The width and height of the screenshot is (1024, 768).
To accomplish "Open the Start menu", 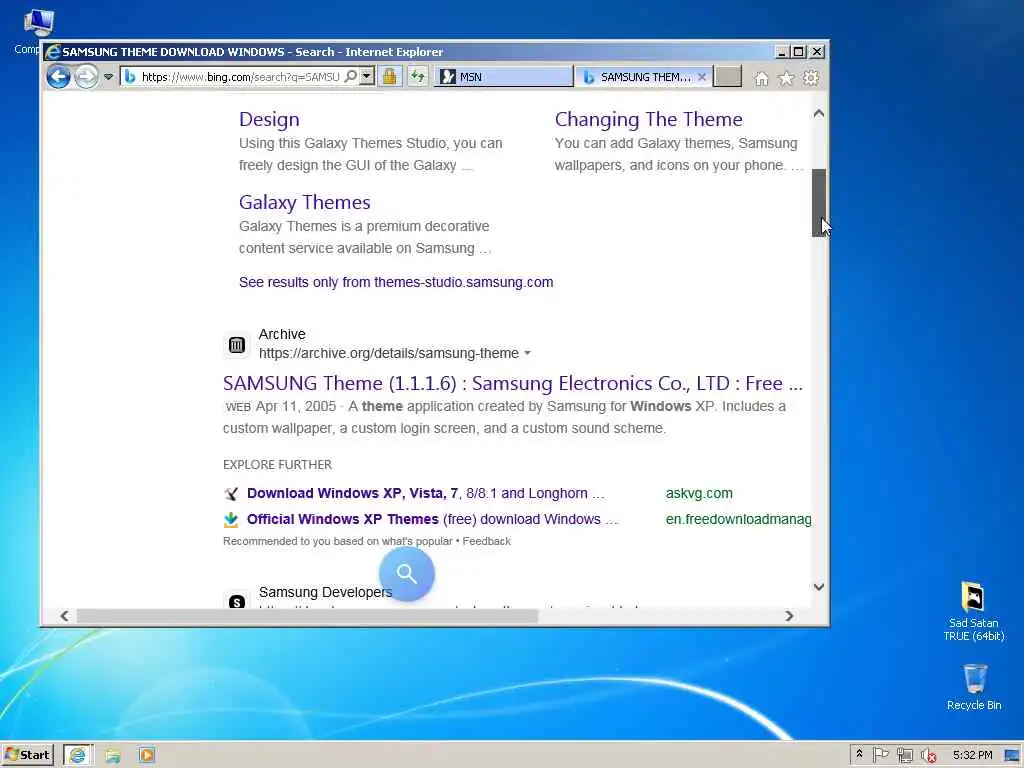I will coord(27,755).
